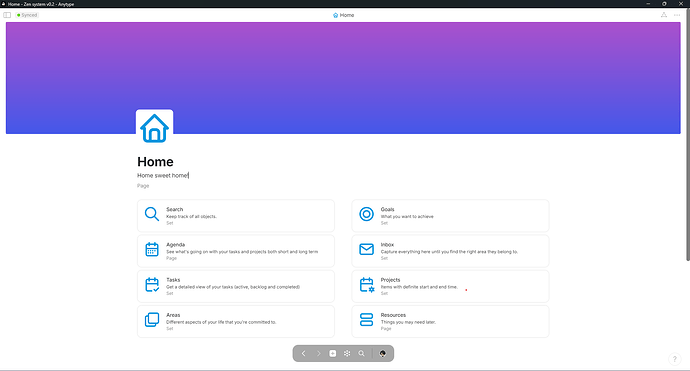Click the Page type label under title
The height and width of the screenshot is (371, 690).
[x=143, y=186]
